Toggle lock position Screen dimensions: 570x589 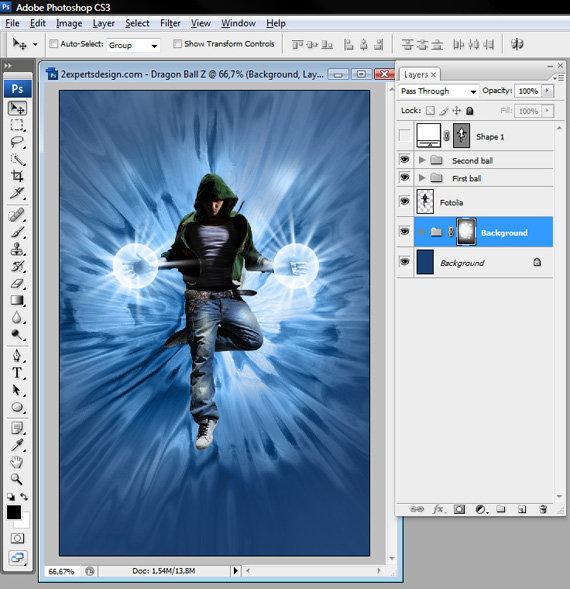[x=457, y=110]
